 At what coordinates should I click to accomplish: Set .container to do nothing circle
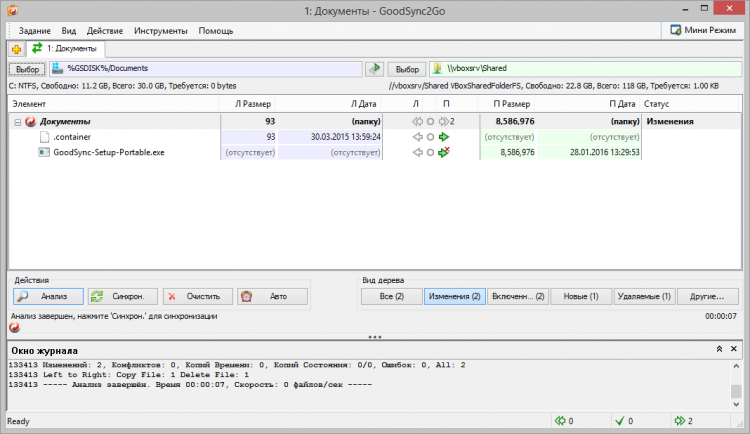[430, 137]
